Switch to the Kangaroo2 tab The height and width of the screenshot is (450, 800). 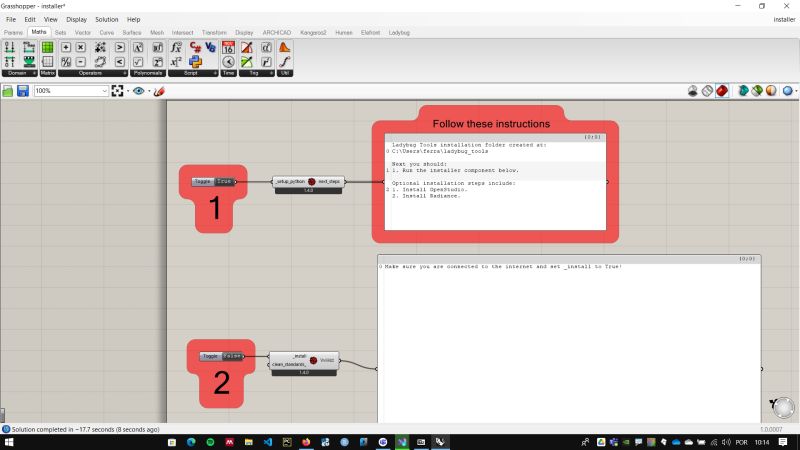pyautogui.click(x=313, y=33)
